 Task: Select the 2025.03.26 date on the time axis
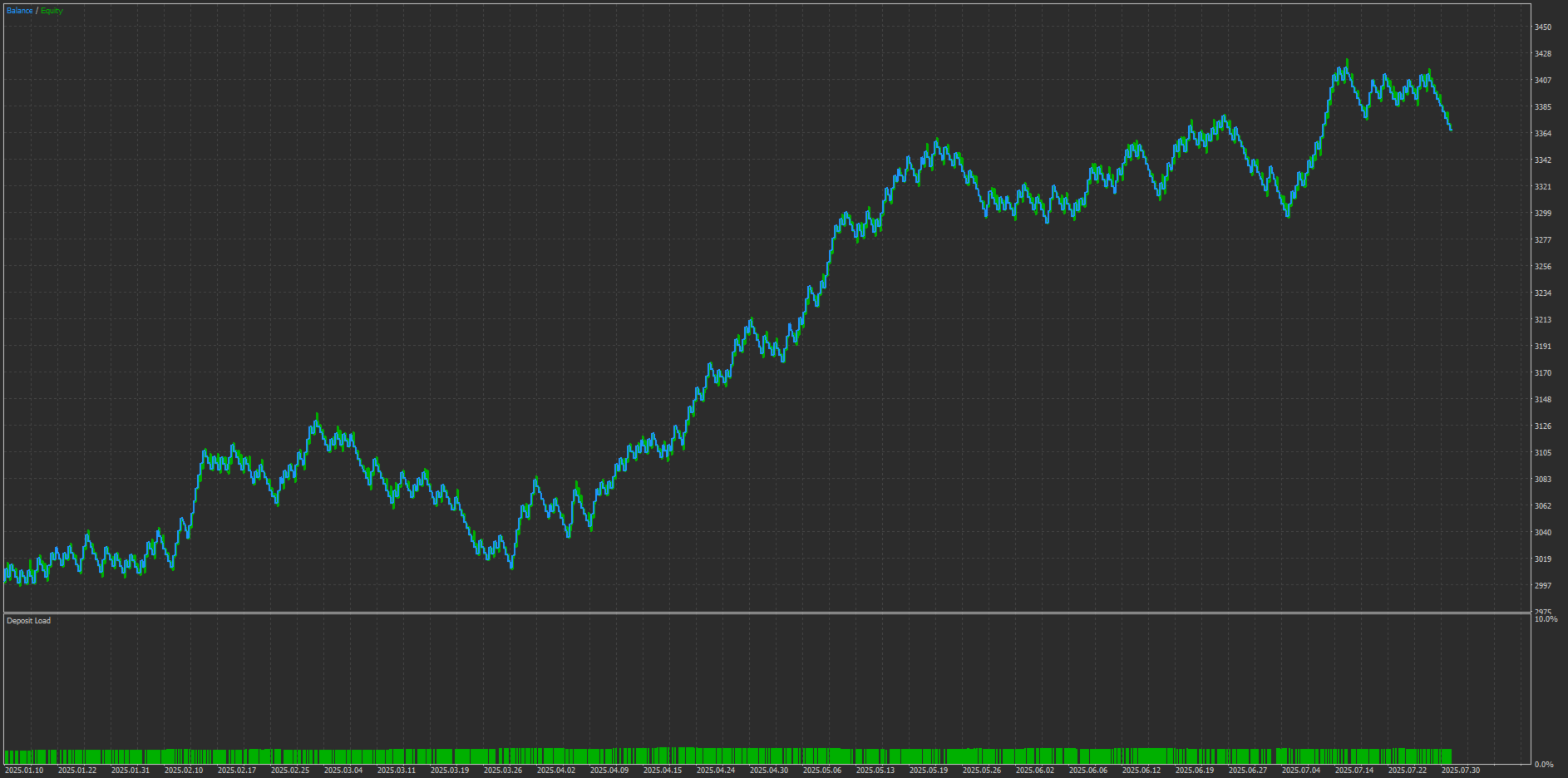tap(502, 771)
